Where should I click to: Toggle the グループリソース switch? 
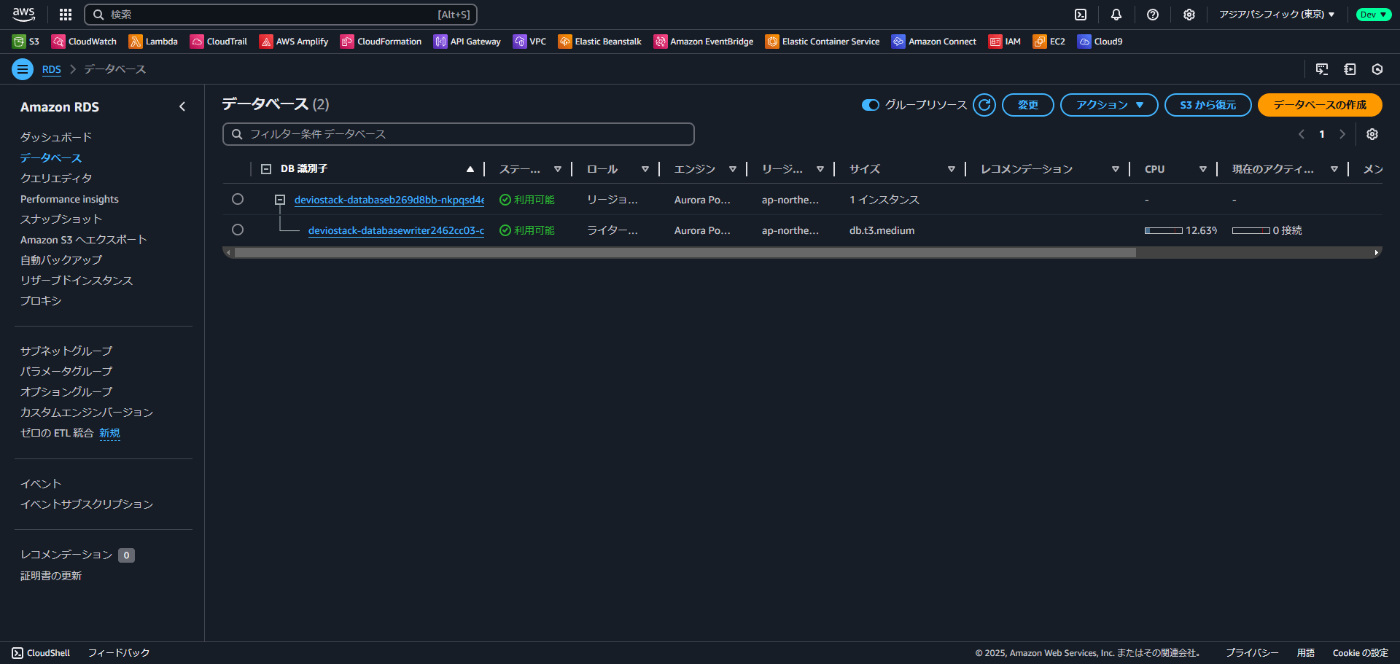[870, 104]
